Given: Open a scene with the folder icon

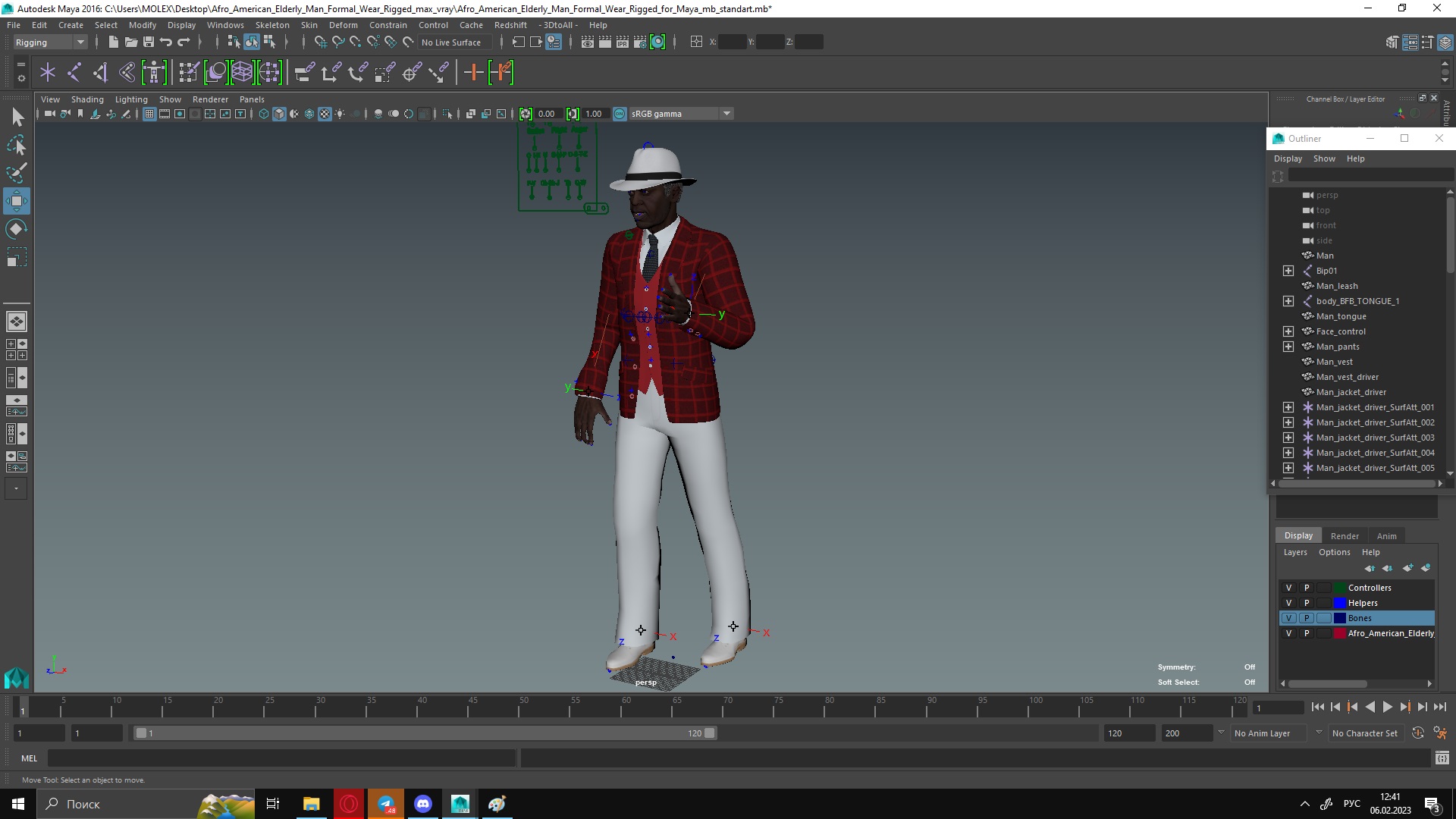Looking at the screenshot, I should point(130,42).
